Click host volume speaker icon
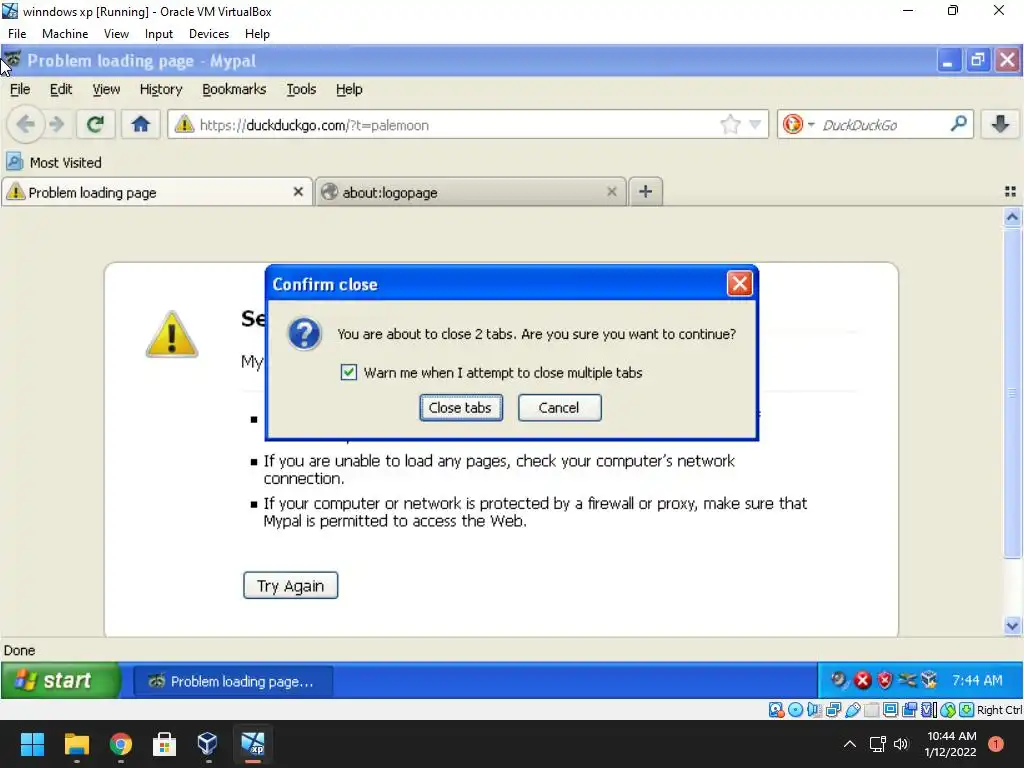 click(901, 744)
